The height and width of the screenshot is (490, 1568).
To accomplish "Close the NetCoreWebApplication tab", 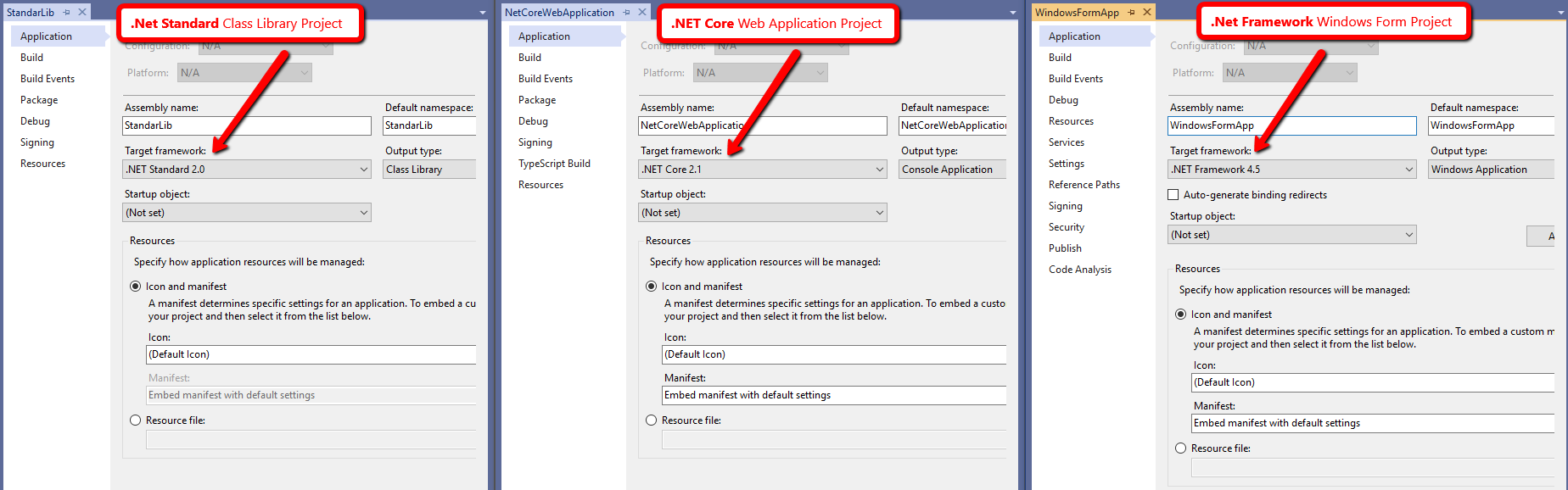I will pyautogui.click(x=643, y=12).
